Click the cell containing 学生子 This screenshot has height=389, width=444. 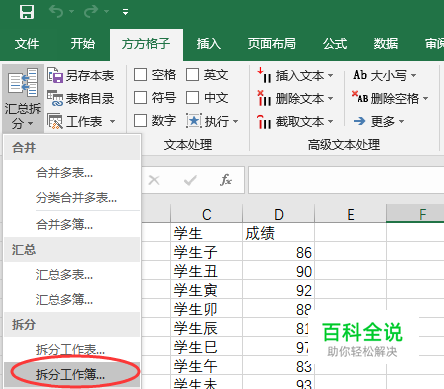point(206,252)
